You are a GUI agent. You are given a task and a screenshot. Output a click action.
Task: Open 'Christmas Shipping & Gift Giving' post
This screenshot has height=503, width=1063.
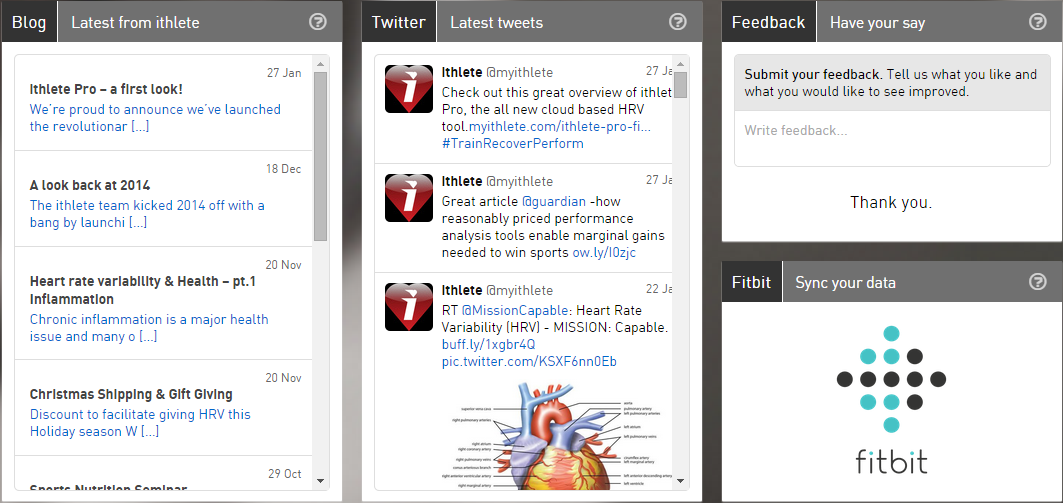[132, 395]
